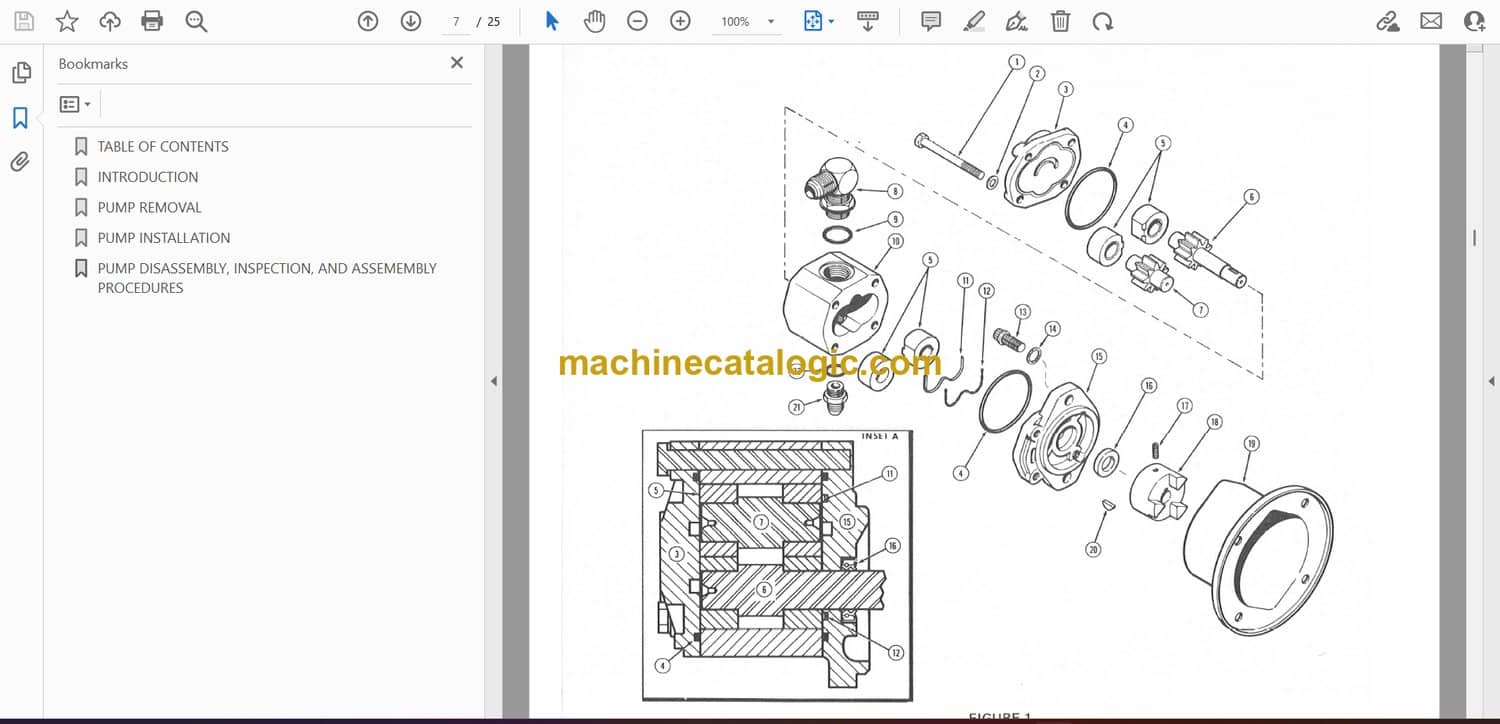Expand the right tools pane arrow
The height and width of the screenshot is (724, 1500).
pyautogui.click(x=1491, y=381)
